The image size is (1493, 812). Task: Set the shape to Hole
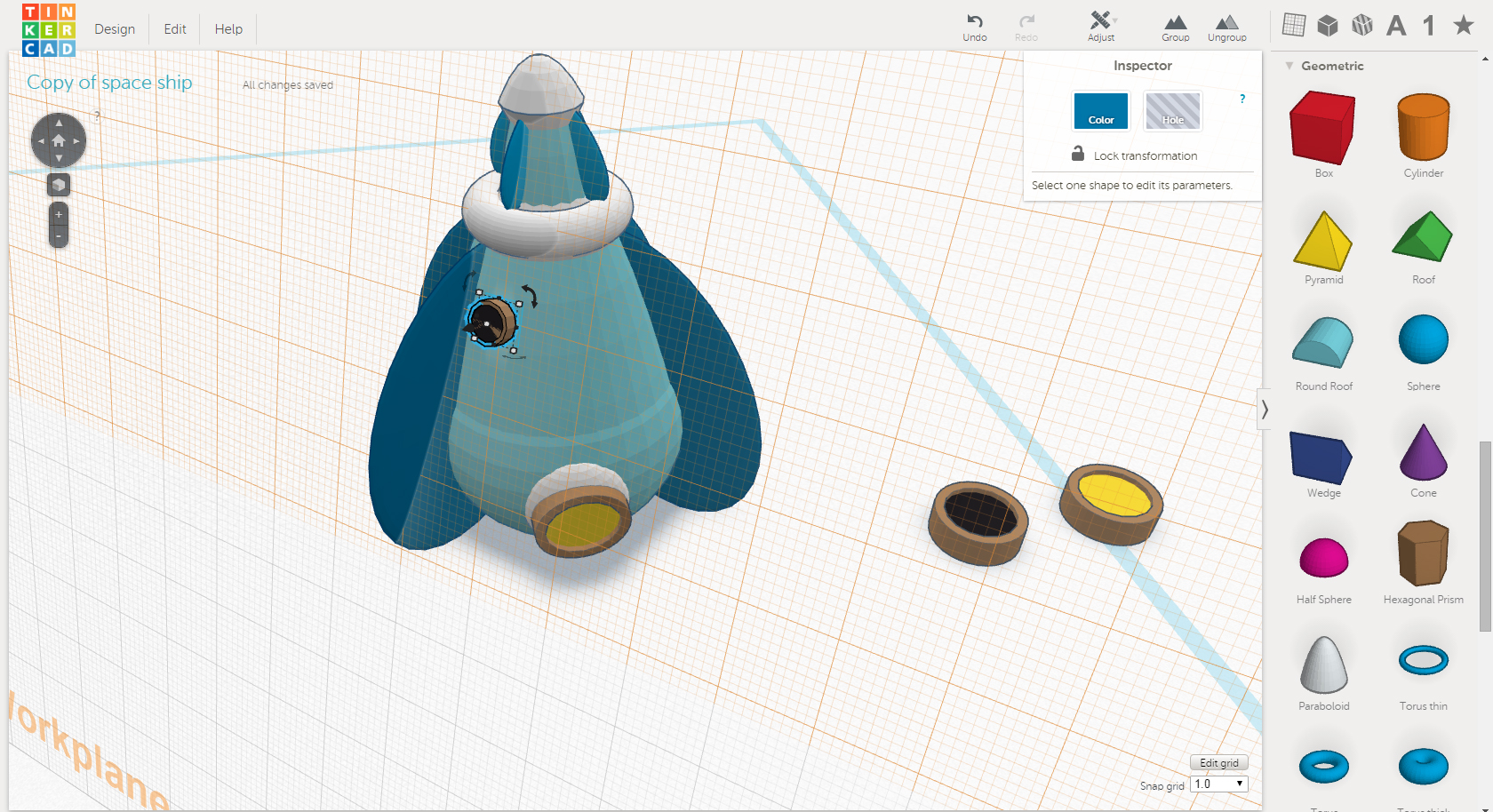coord(1173,111)
